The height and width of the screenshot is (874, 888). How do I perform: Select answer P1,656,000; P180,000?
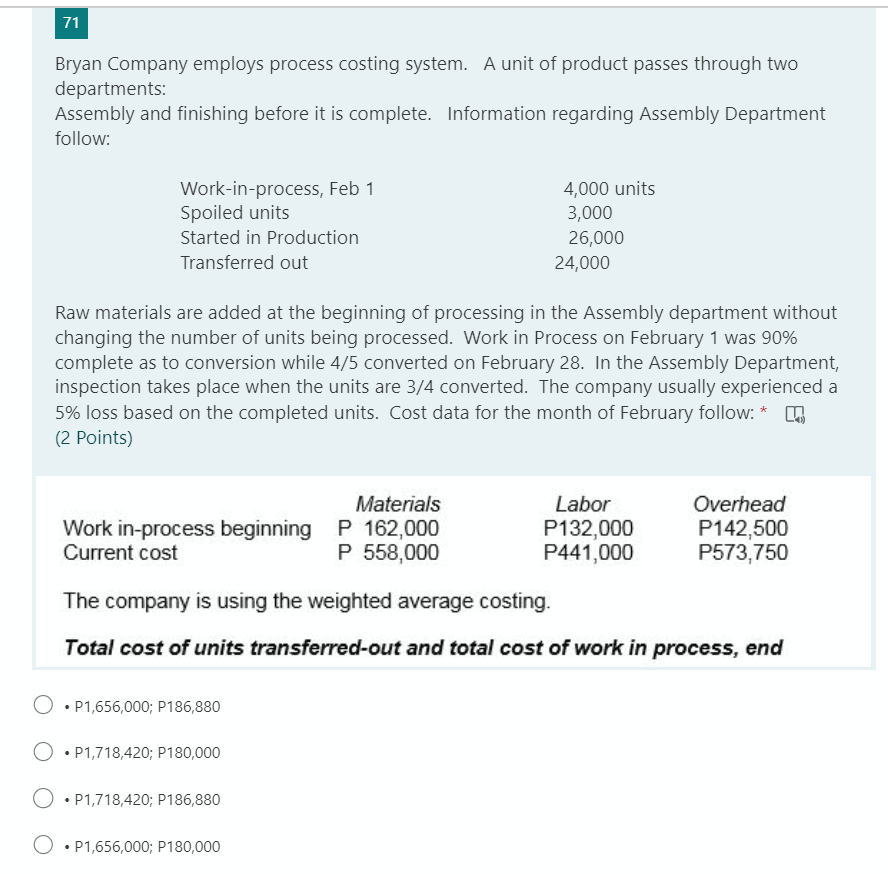point(43,845)
